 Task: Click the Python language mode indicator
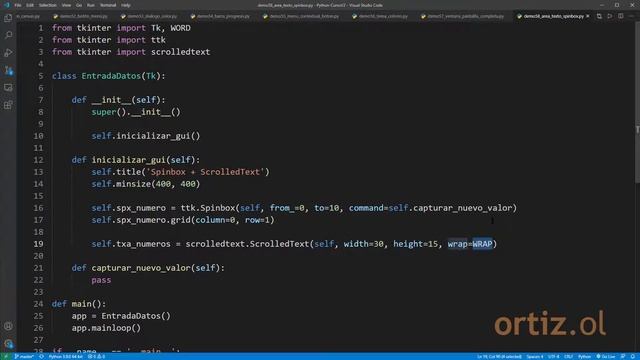pyautogui.click(x=584, y=356)
